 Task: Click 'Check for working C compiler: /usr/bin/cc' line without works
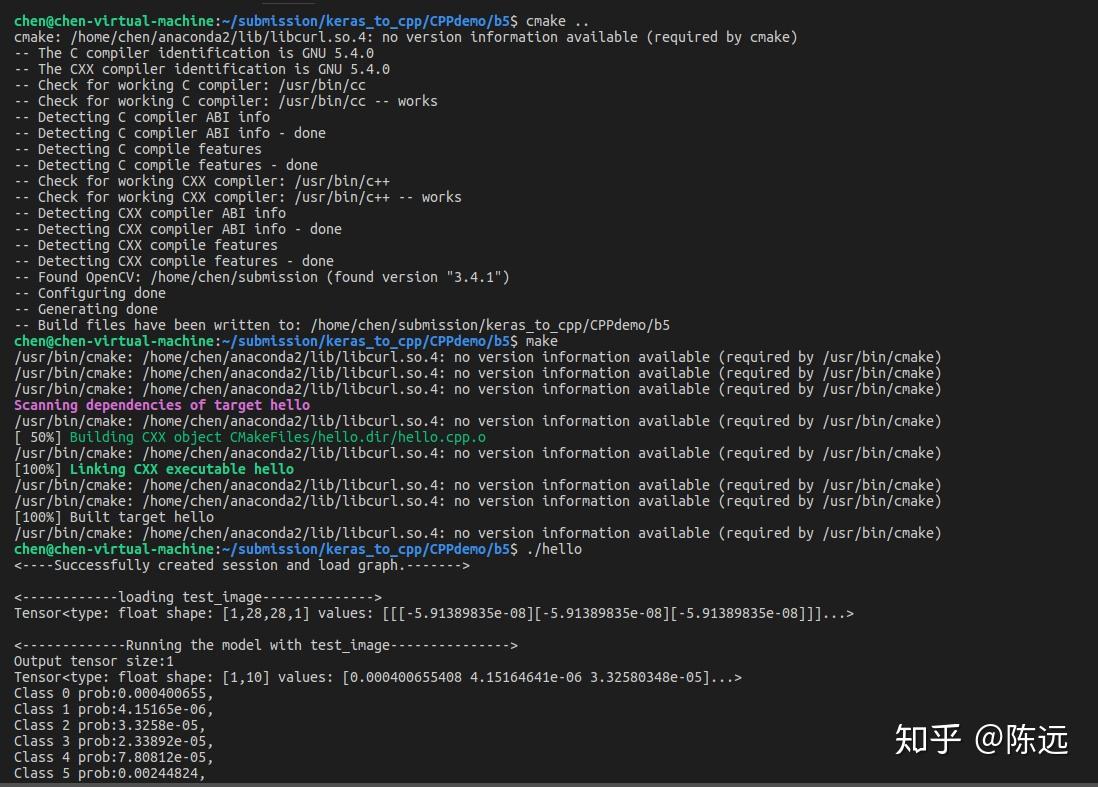190,85
